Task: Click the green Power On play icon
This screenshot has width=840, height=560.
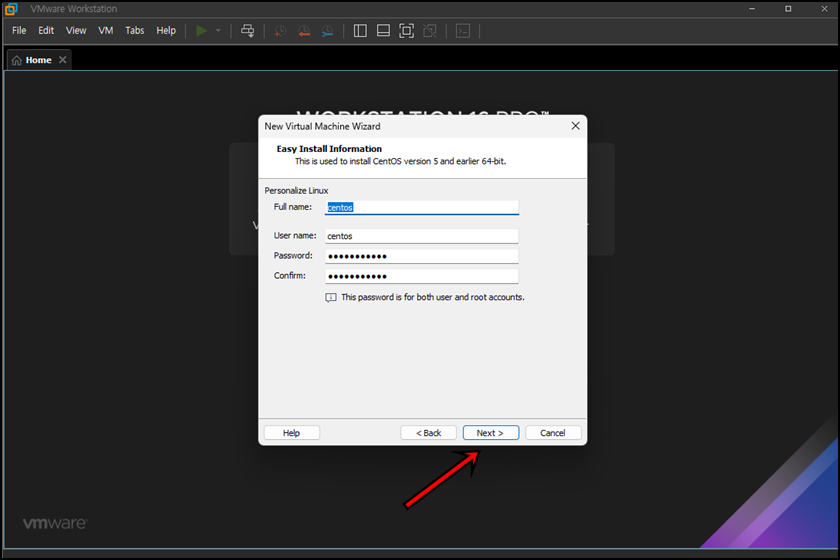Action: tap(201, 31)
